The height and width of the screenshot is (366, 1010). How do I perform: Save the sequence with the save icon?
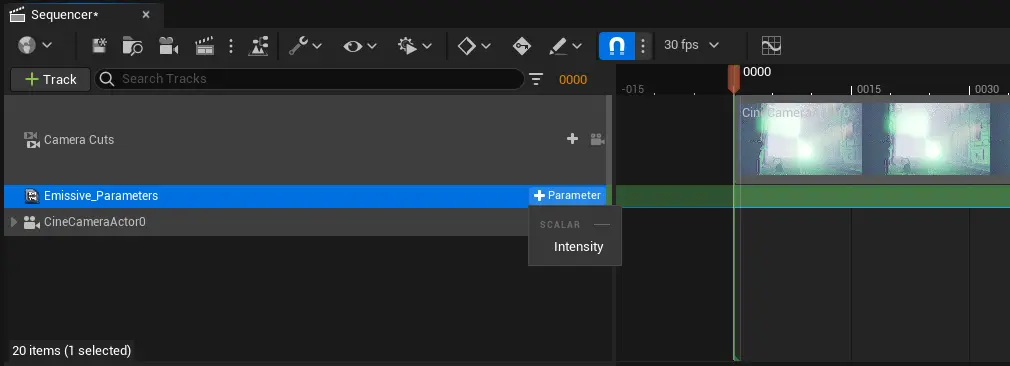pyautogui.click(x=99, y=45)
